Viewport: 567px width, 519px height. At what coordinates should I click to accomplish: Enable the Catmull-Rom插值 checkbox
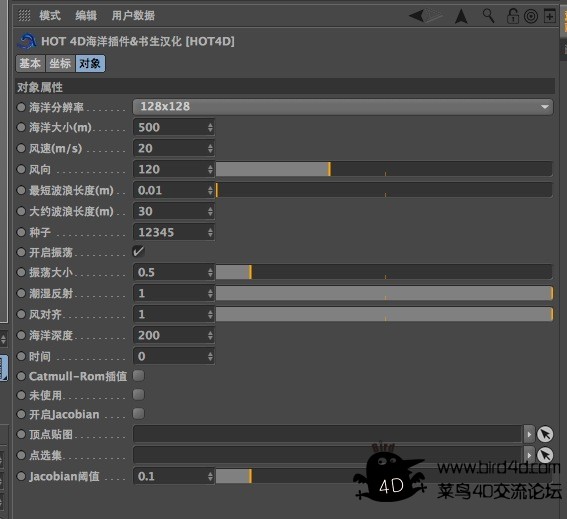(138, 376)
